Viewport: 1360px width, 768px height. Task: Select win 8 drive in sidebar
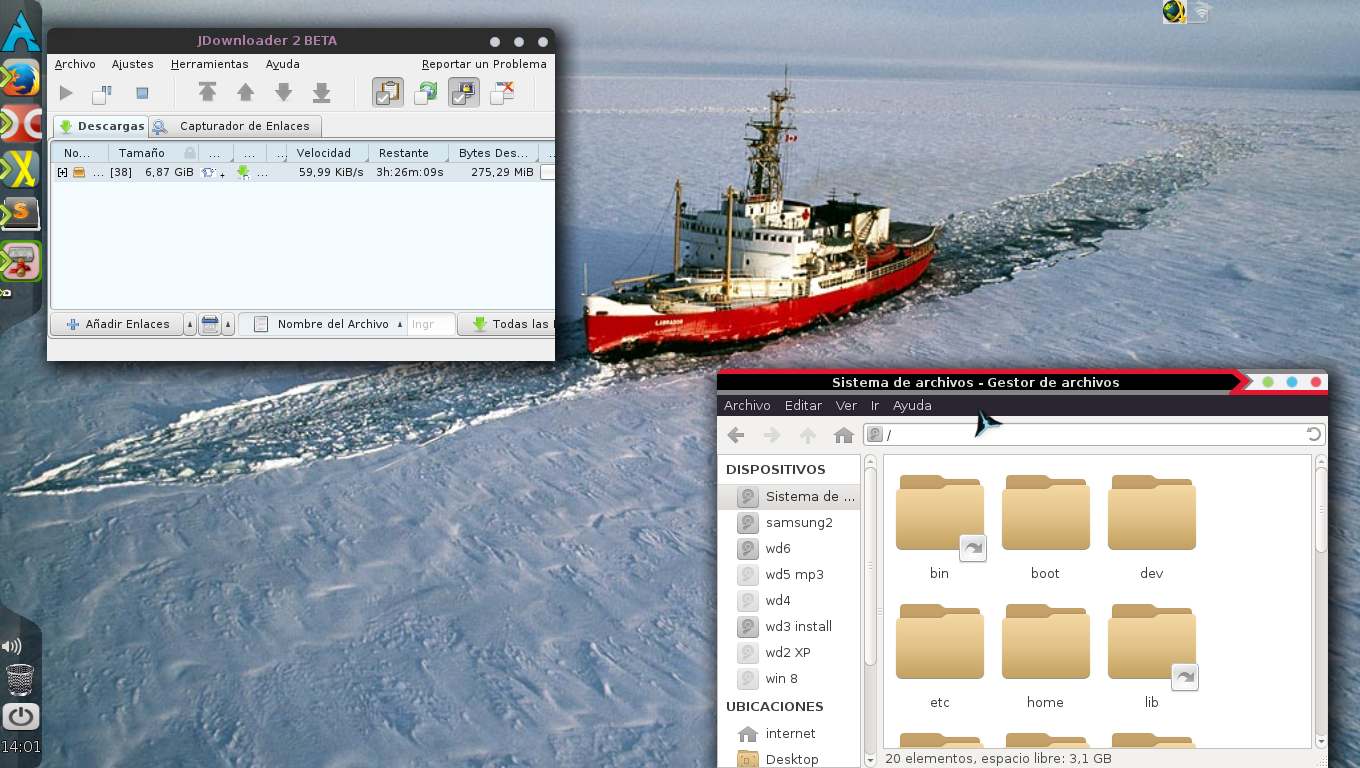click(x=789, y=678)
